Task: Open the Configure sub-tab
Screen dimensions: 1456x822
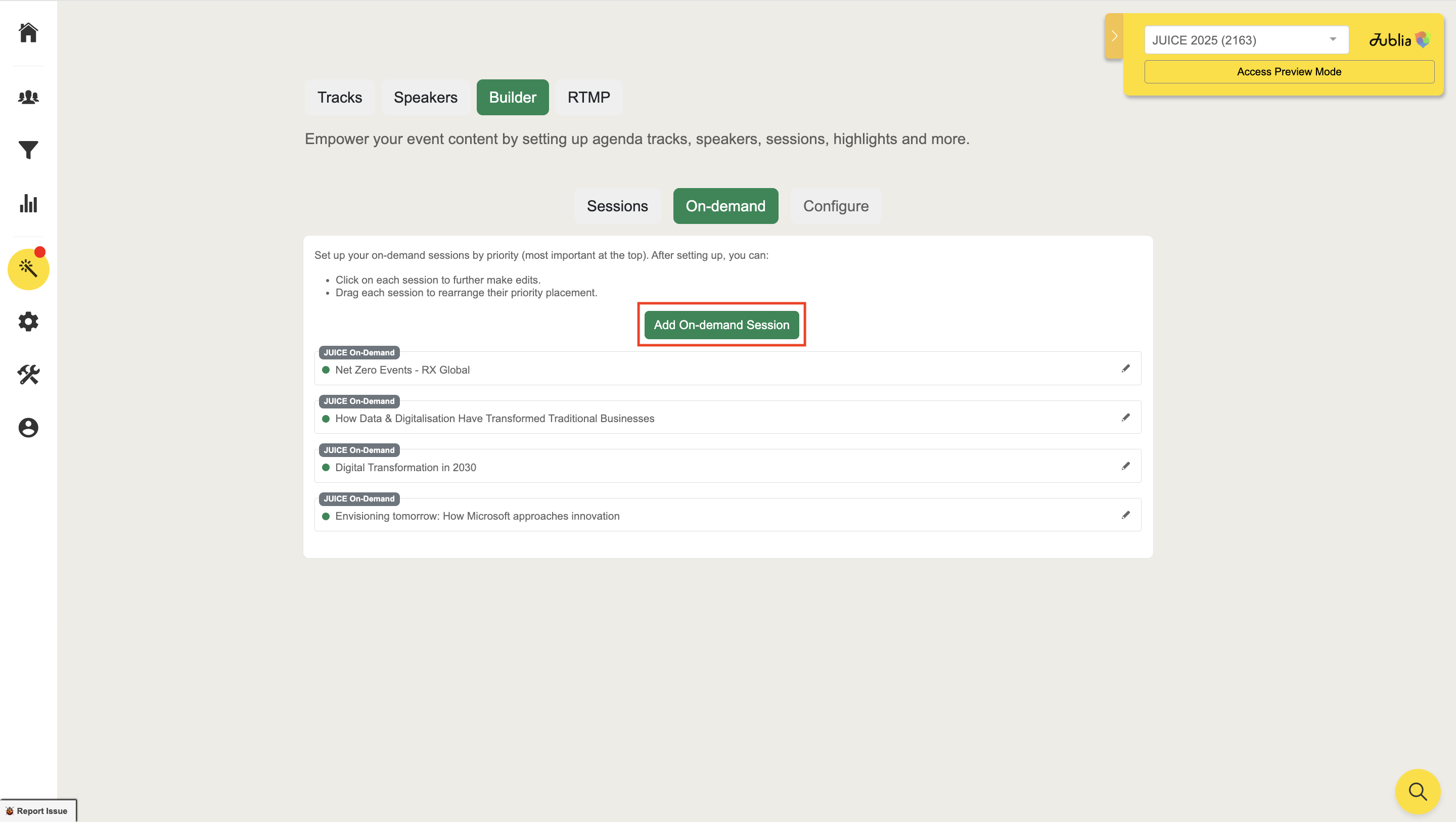Action: click(835, 206)
